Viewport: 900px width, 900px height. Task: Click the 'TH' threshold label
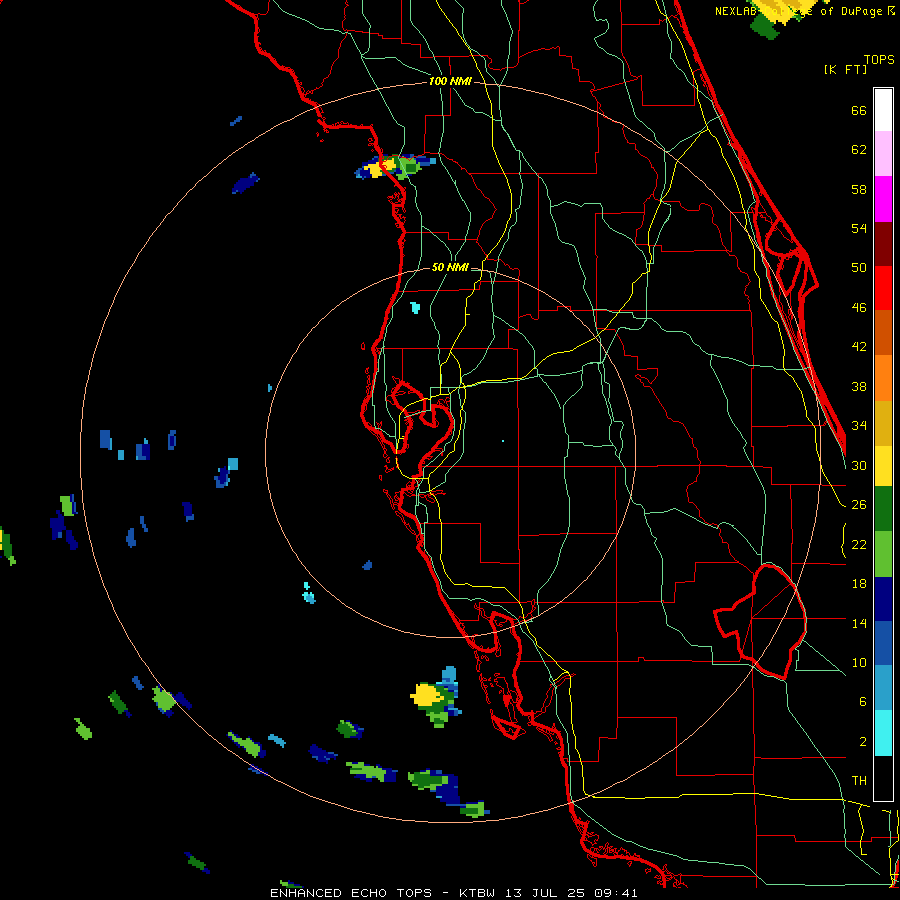(x=859, y=781)
